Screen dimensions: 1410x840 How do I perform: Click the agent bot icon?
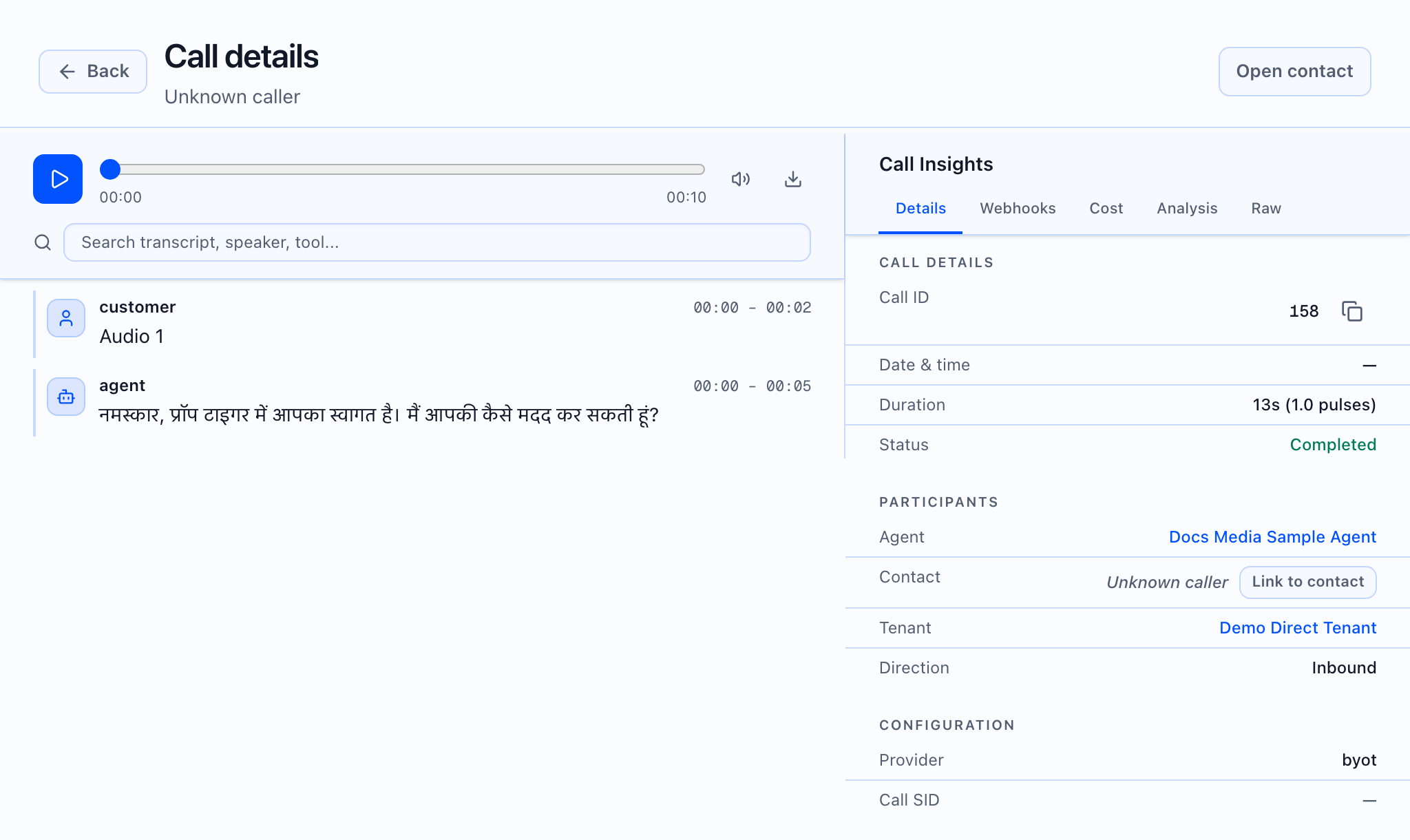[66, 397]
